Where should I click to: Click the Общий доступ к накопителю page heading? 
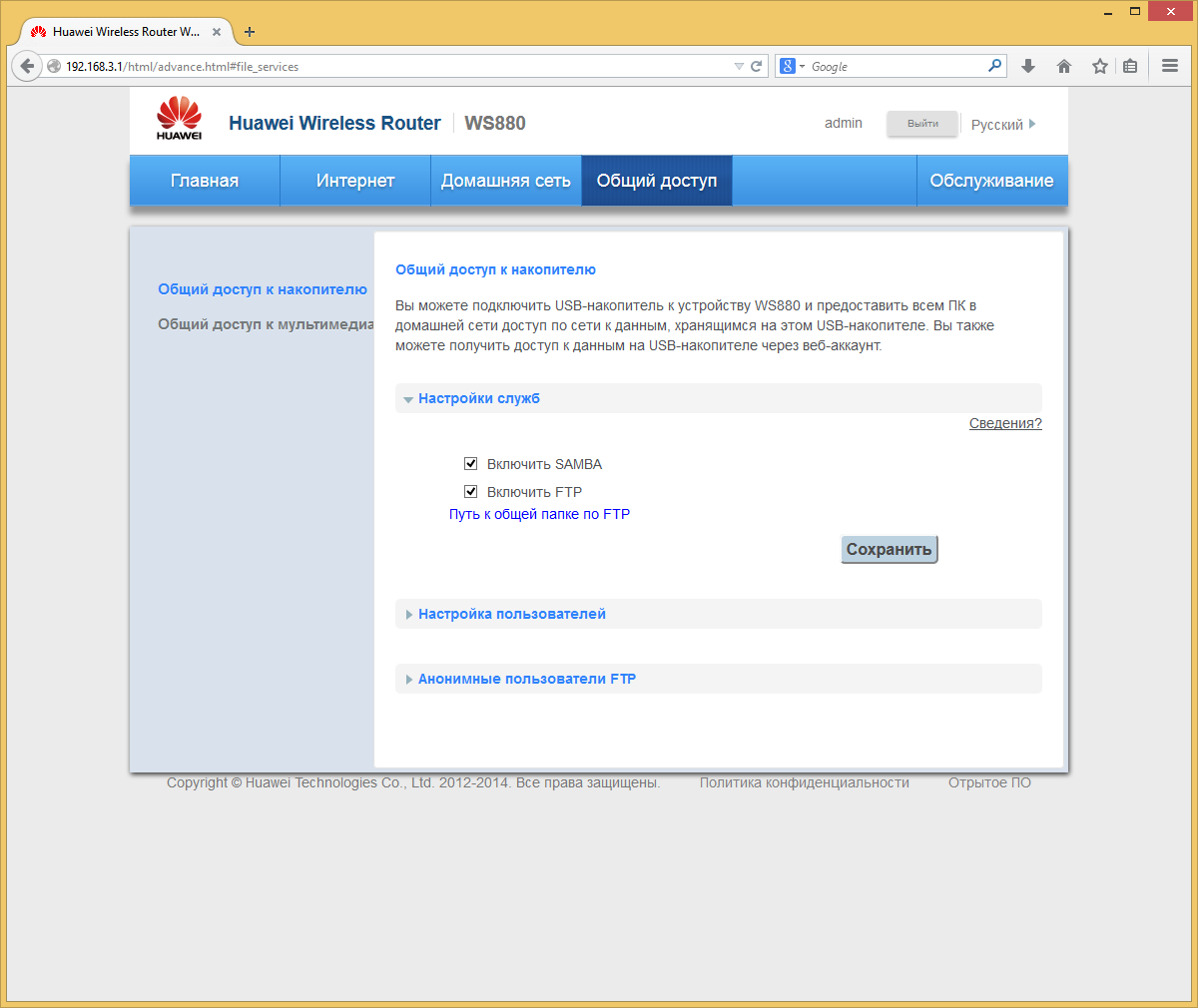coord(495,269)
